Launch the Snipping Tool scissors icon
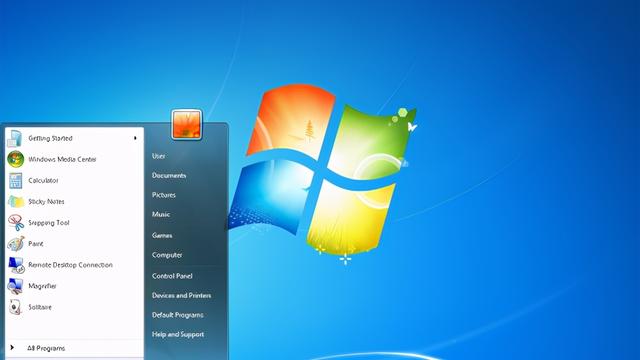This screenshot has height=360, width=640. pyautogui.click(x=16, y=222)
